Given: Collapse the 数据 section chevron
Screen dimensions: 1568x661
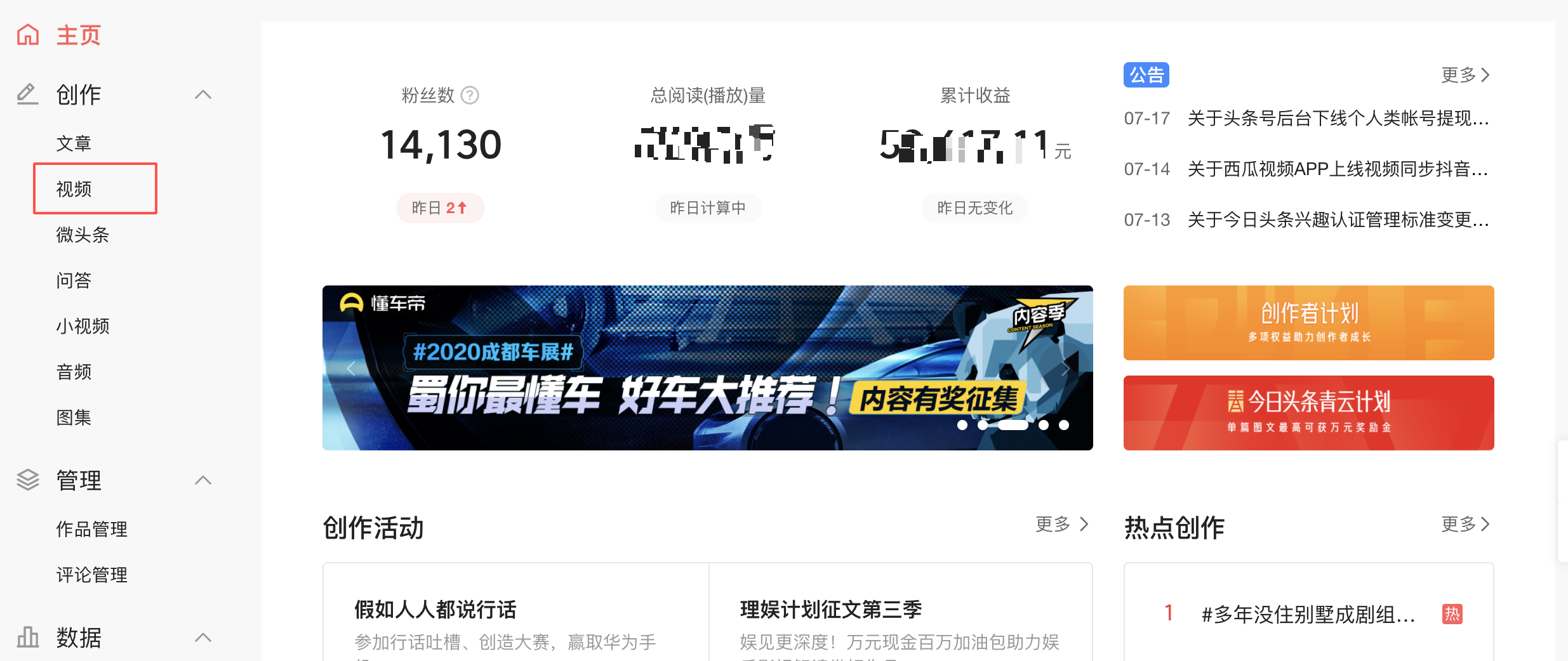Looking at the screenshot, I should [x=203, y=637].
